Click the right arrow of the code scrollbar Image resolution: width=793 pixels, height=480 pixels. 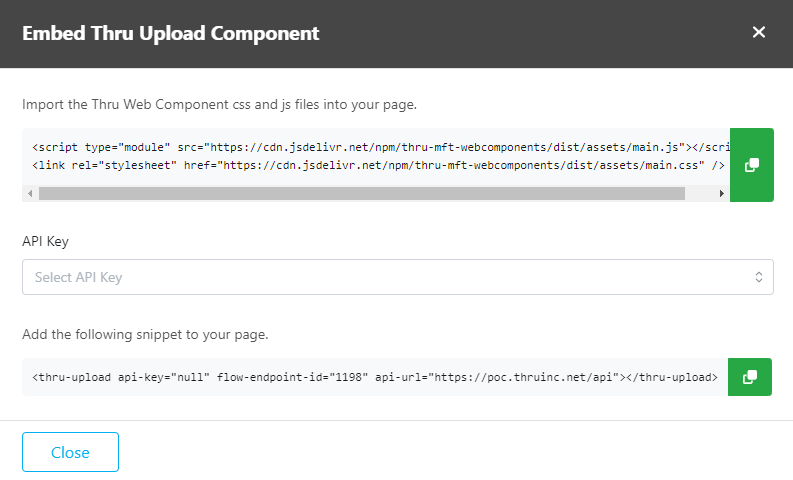[x=722, y=193]
